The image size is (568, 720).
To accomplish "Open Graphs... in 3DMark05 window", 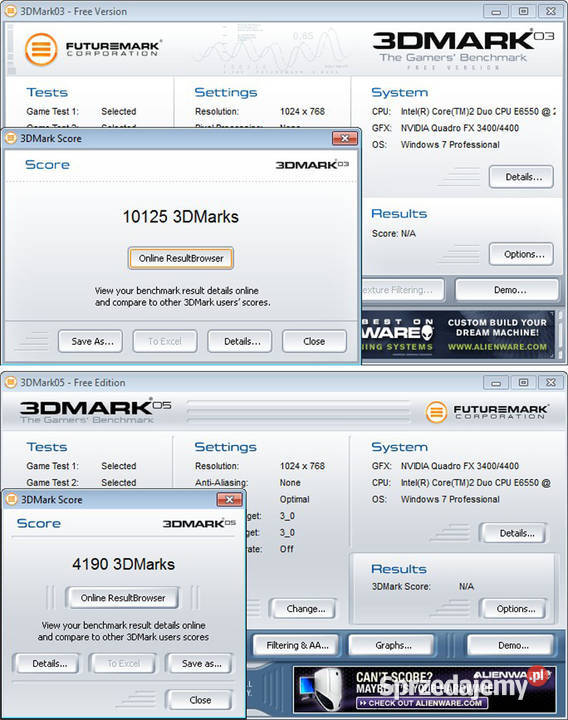I will pos(392,645).
